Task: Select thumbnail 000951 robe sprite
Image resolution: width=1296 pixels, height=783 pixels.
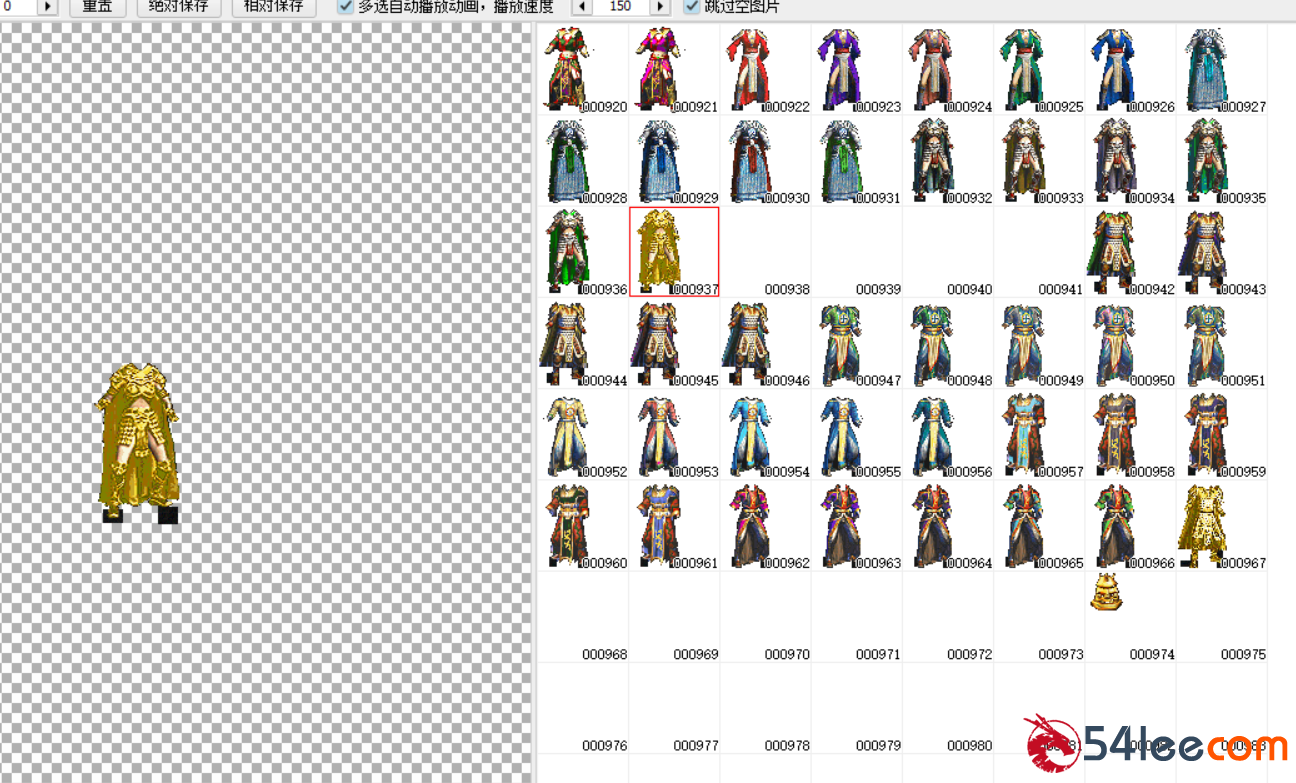Action: pos(1221,343)
